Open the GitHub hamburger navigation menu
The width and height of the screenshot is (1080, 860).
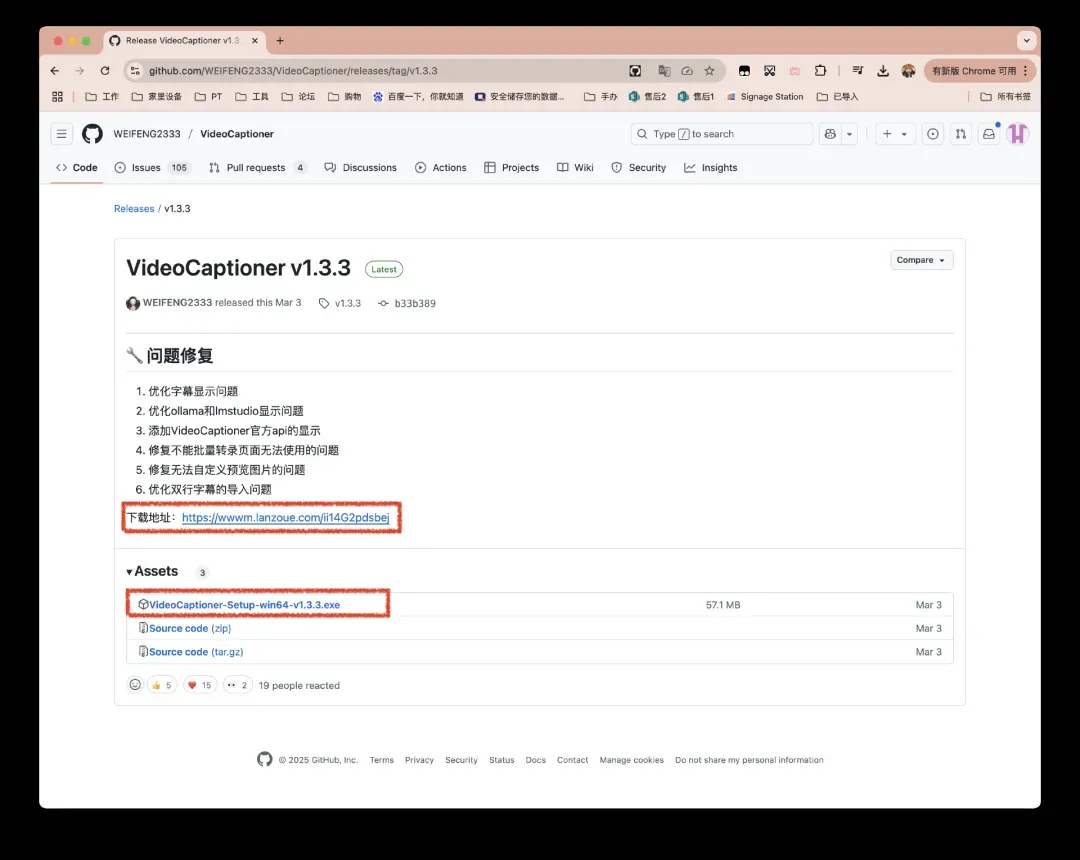(x=62, y=134)
